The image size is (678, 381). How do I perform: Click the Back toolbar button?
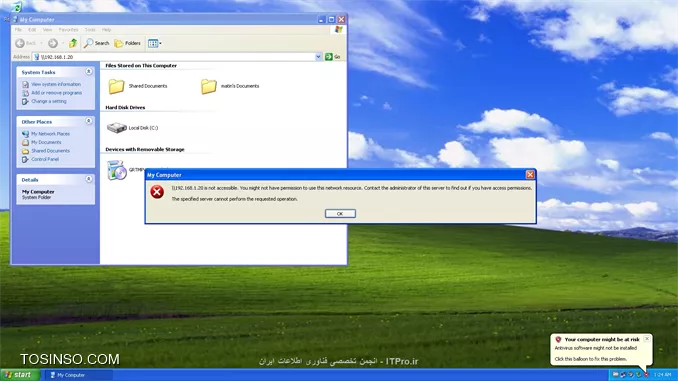[x=26, y=43]
